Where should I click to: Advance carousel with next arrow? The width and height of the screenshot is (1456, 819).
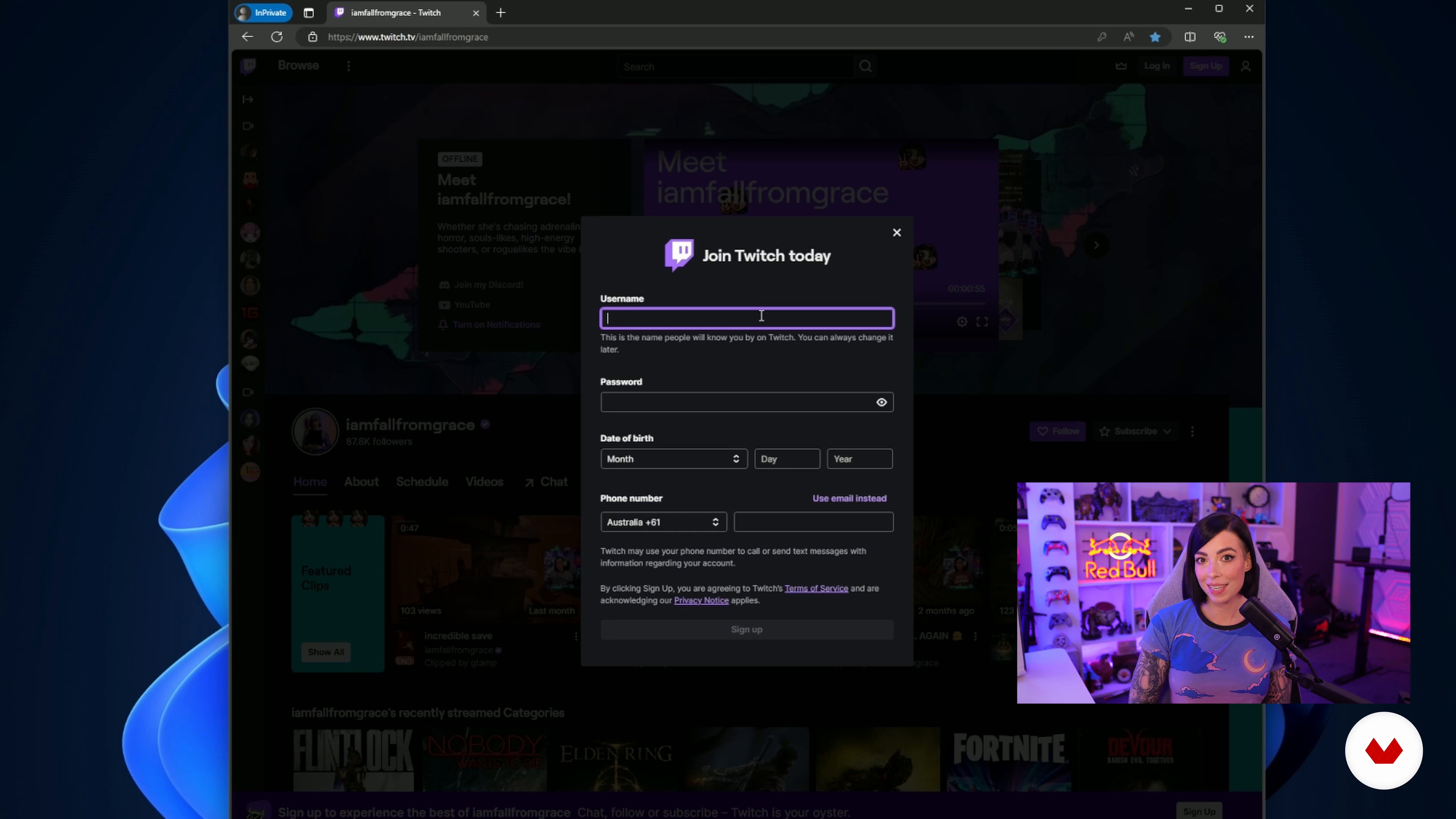(1096, 245)
